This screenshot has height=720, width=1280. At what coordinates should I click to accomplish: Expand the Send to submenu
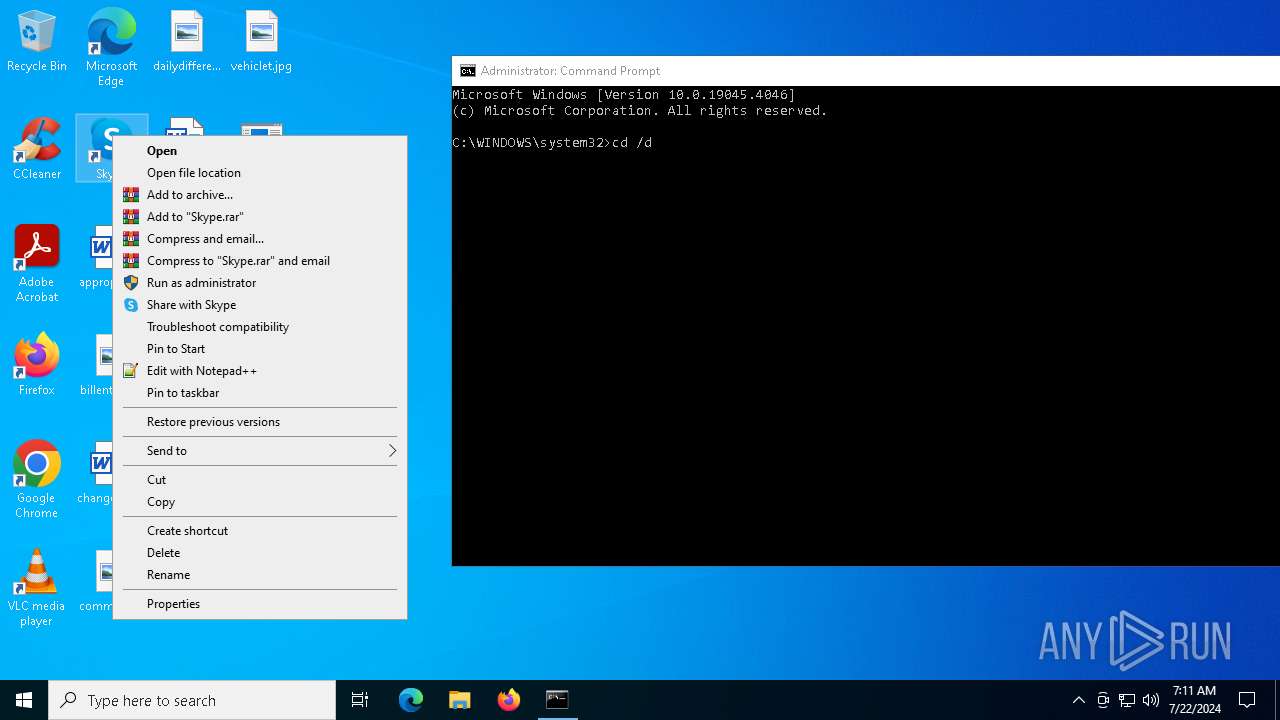point(260,451)
